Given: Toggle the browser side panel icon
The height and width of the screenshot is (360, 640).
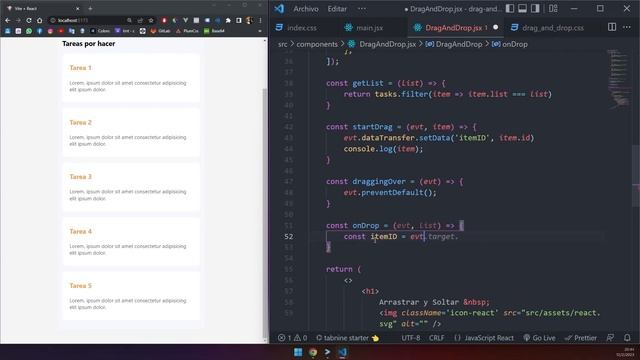Looking at the screenshot, I should pyautogui.click(x=238, y=20).
